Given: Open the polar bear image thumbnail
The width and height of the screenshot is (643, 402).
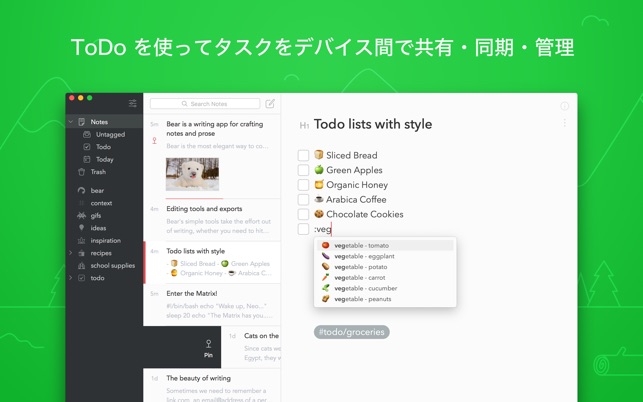Looking at the screenshot, I should pyautogui.click(x=192, y=174).
